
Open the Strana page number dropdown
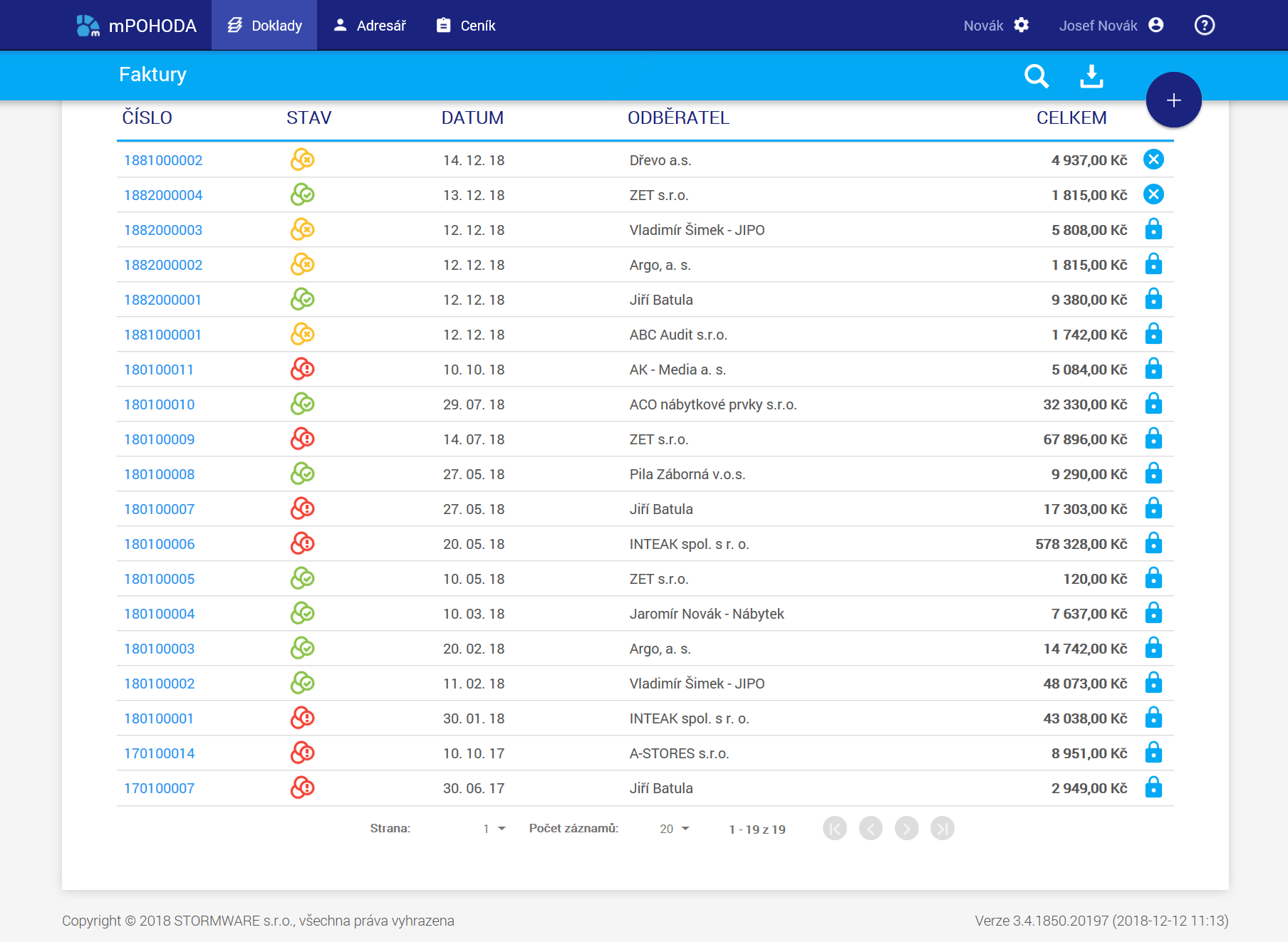(494, 829)
